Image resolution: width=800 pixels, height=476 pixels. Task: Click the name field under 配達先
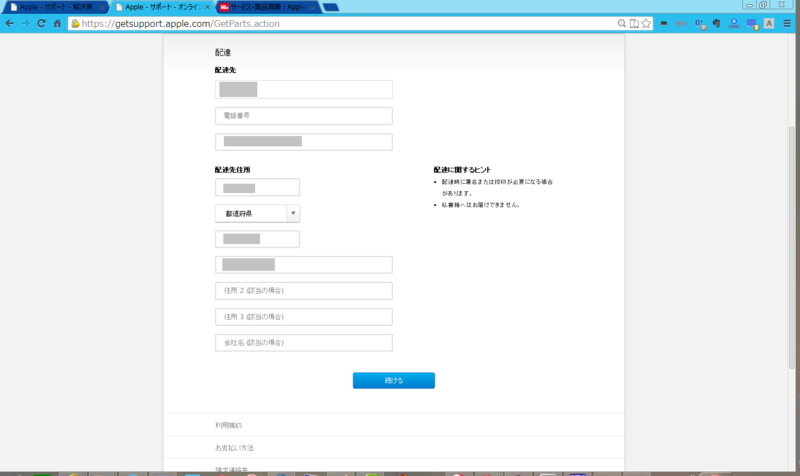pos(304,89)
